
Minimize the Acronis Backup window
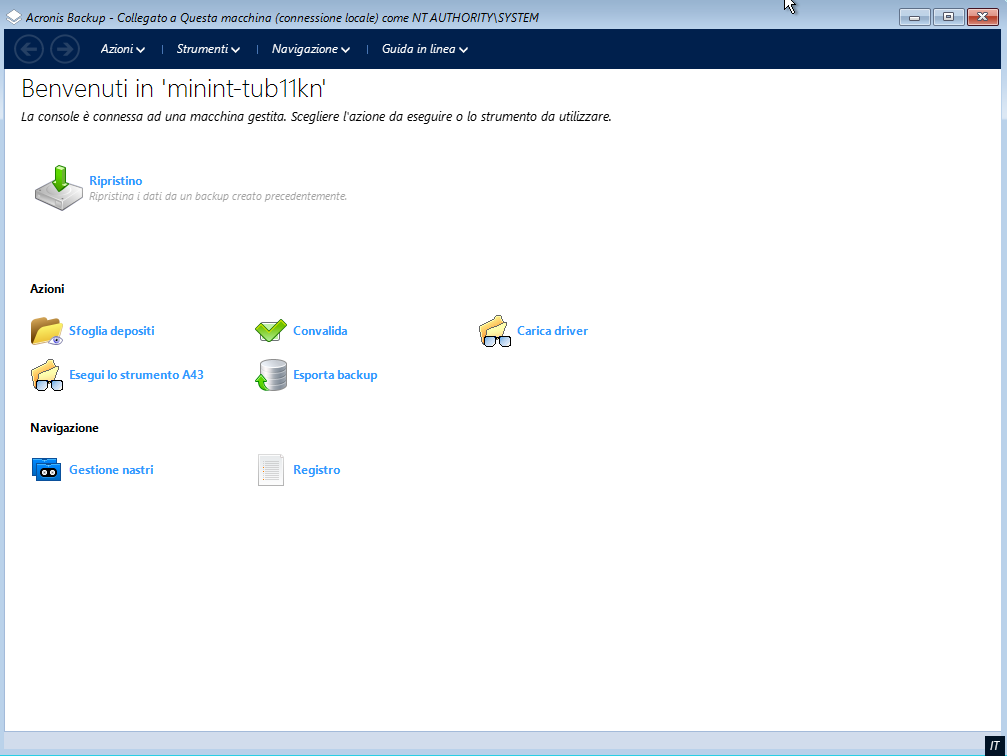[x=915, y=17]
